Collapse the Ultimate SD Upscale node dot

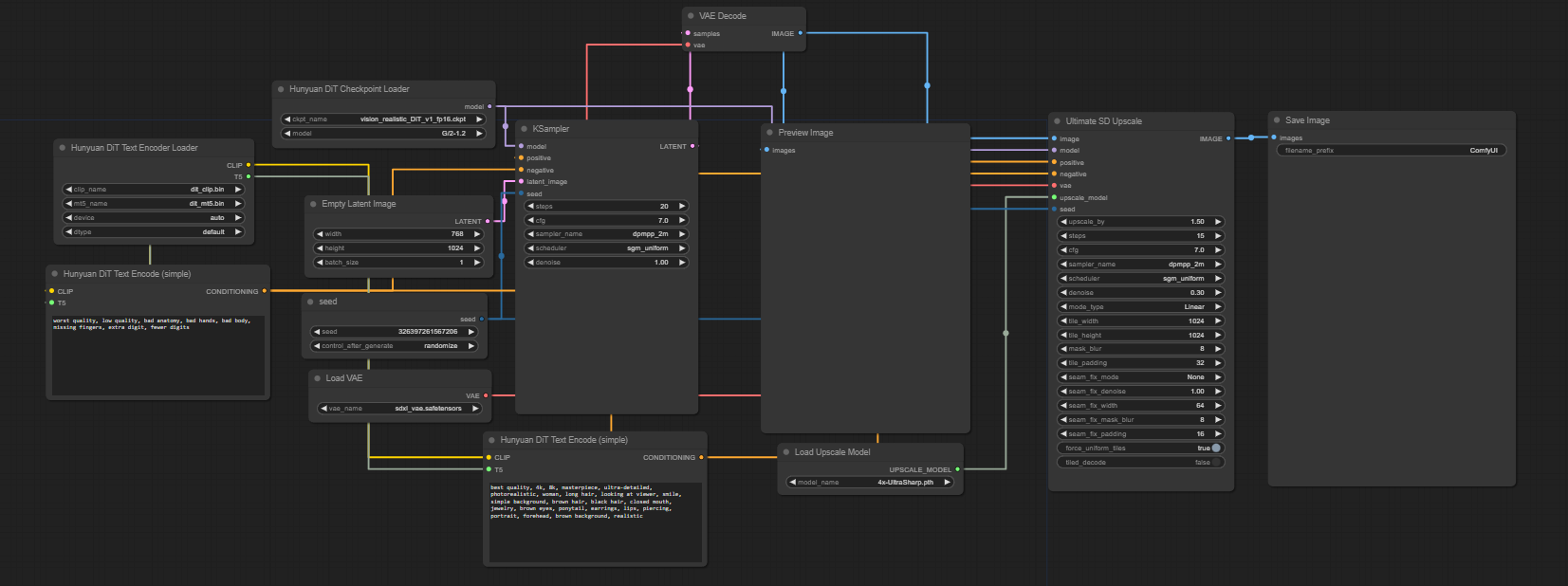point(1057,121)
